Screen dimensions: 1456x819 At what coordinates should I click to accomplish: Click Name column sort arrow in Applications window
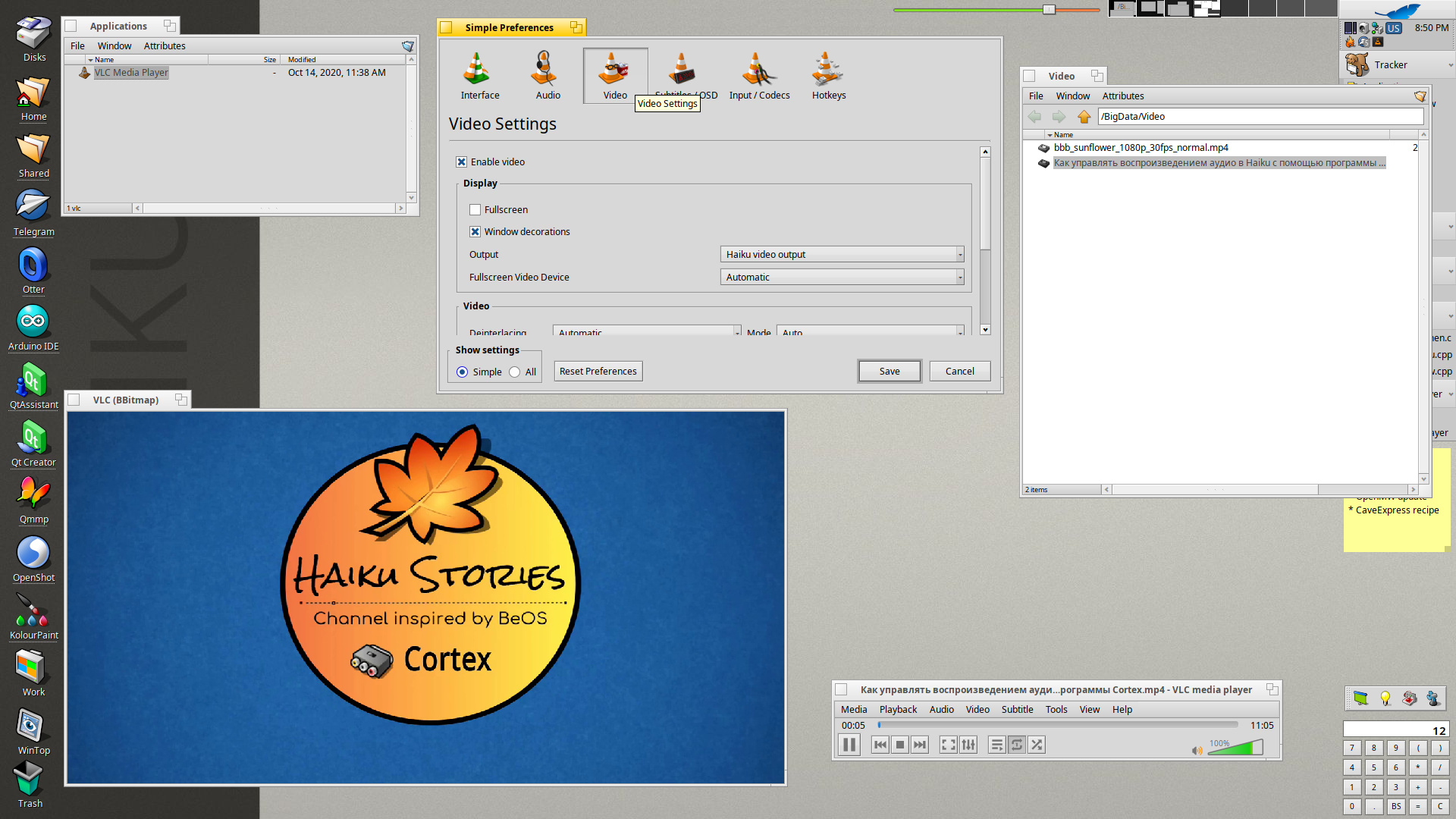coord(90,60)
